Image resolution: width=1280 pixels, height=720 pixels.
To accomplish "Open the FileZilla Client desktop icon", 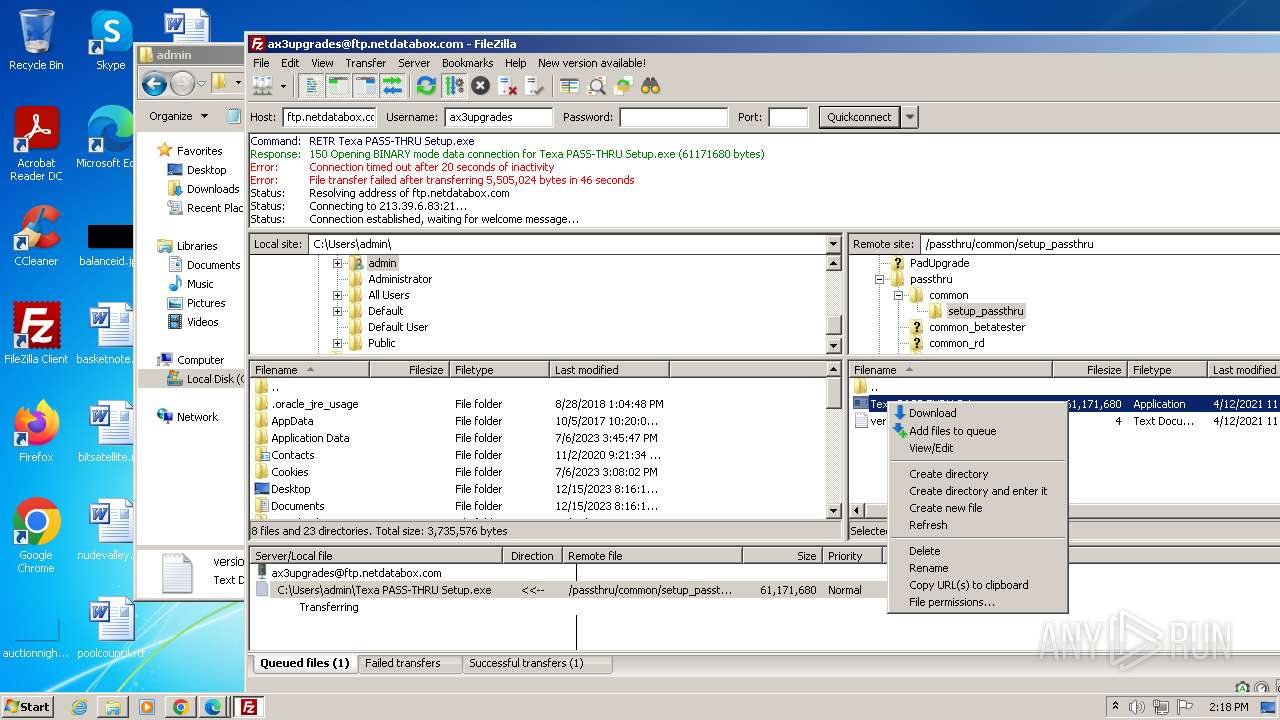I will point(36,334).
